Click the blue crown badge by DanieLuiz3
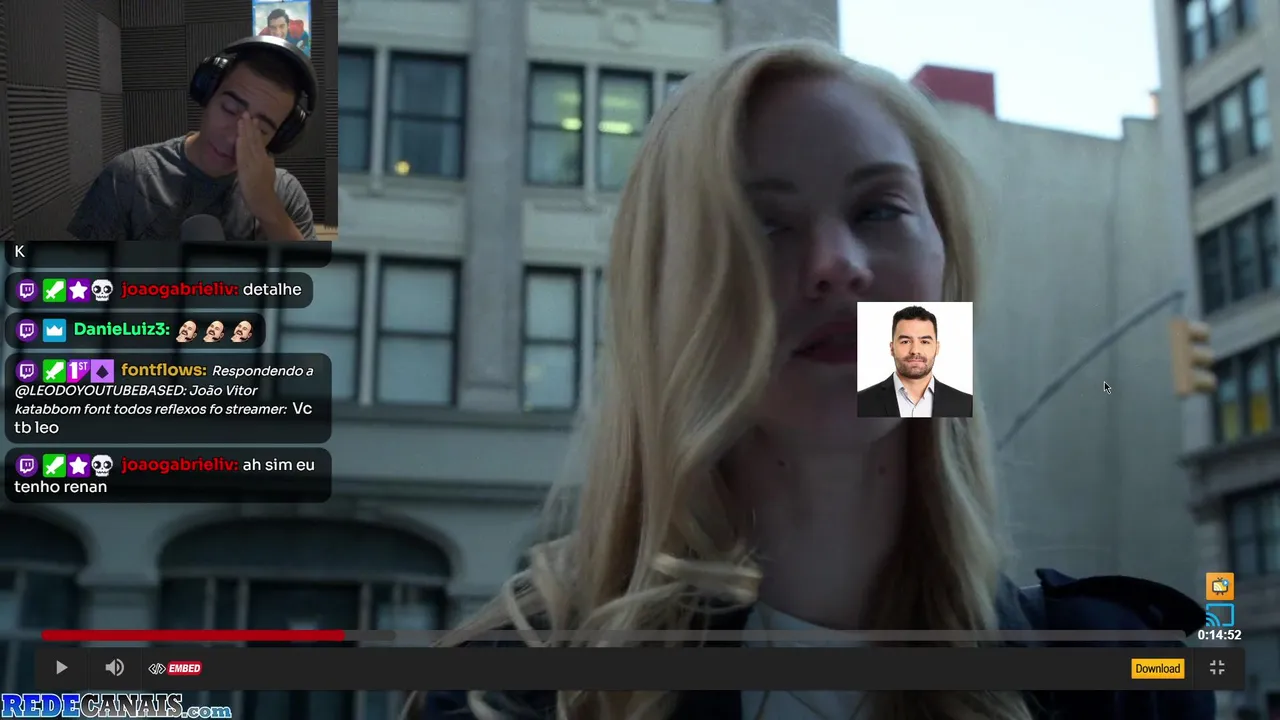The image size is (1280, 720). pos(53,330)
